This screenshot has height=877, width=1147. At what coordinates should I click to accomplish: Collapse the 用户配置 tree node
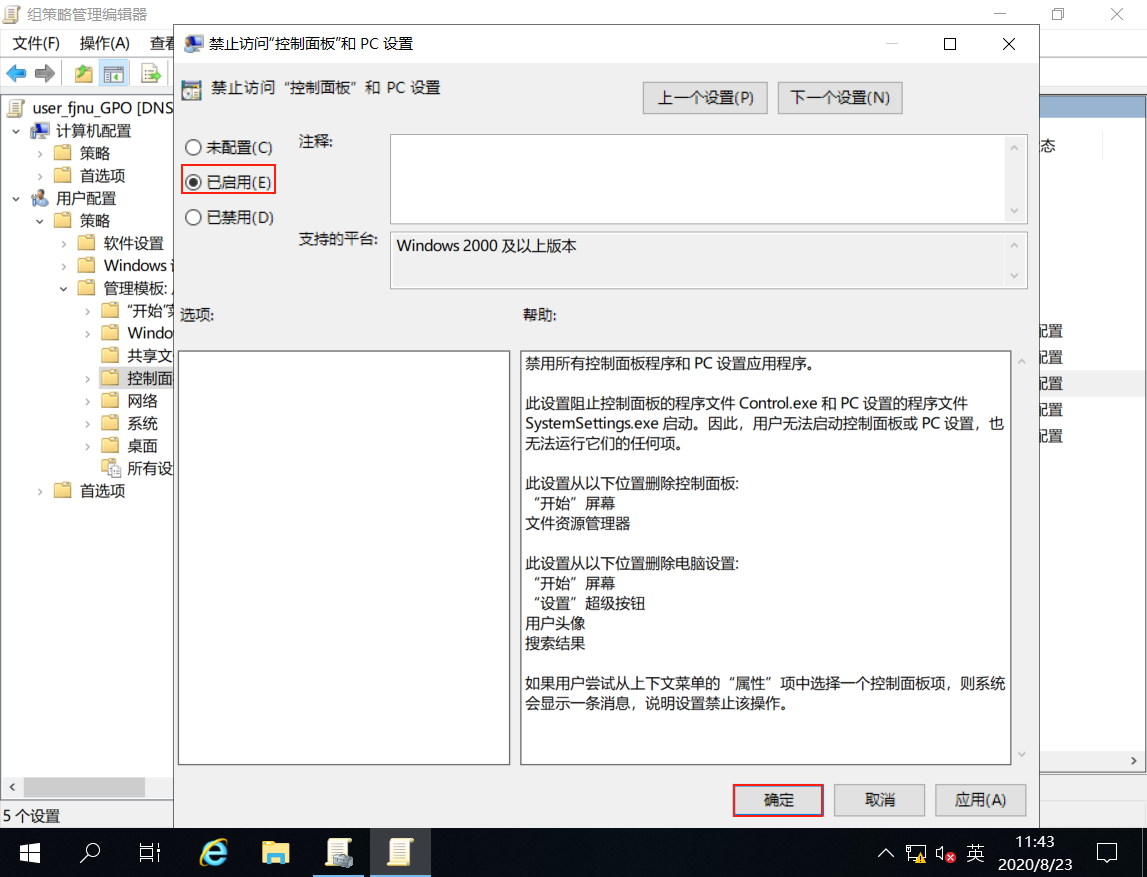tap(16, 198)
